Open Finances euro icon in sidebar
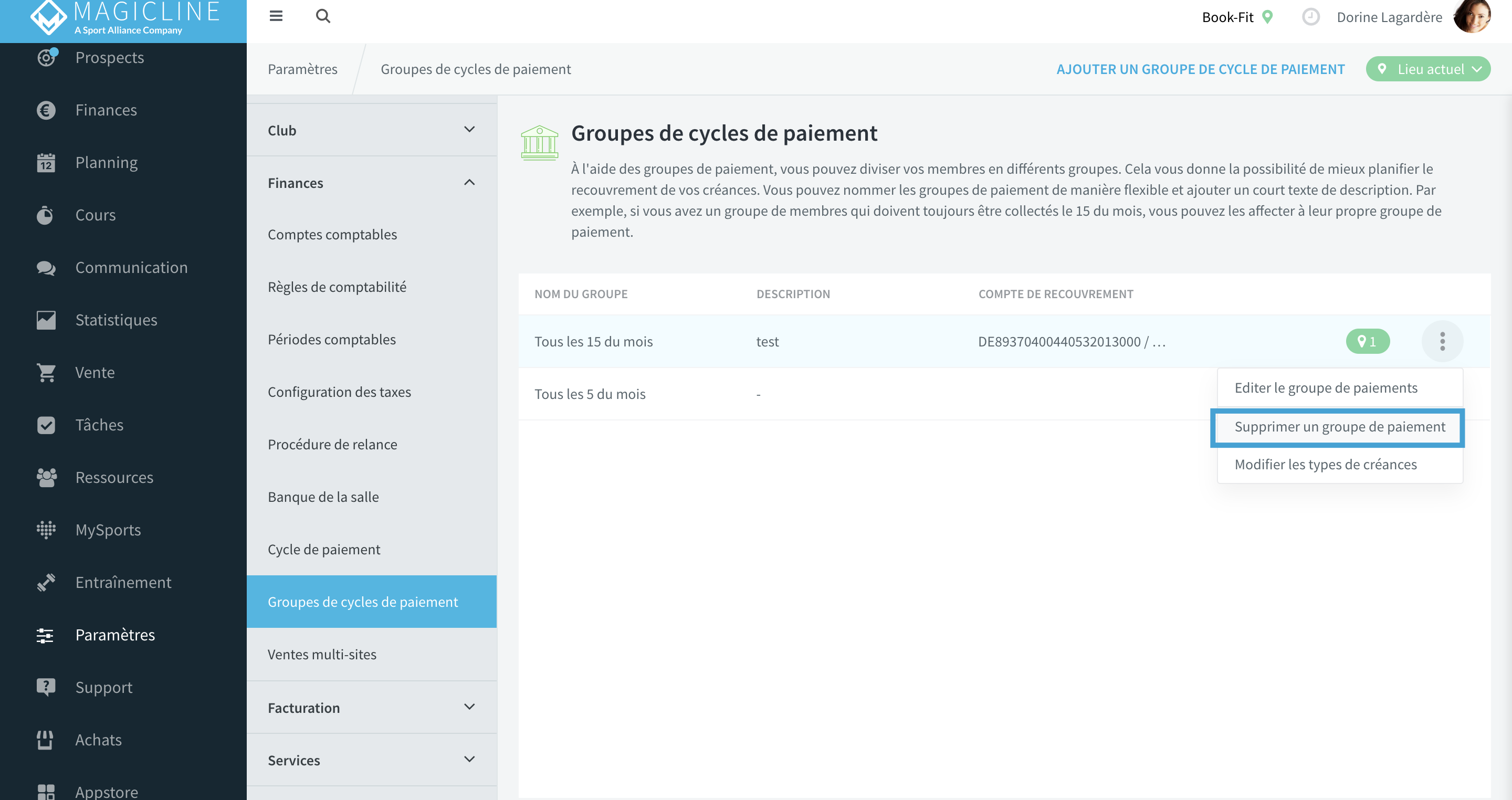This screenshot has width=1512, height=800. tap(46, 110)
